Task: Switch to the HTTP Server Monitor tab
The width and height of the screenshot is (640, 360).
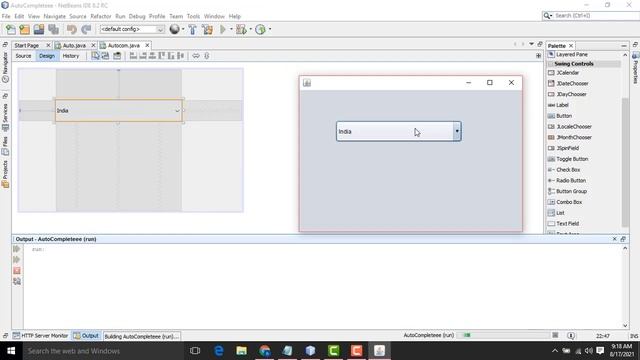Action: point(40,336)
